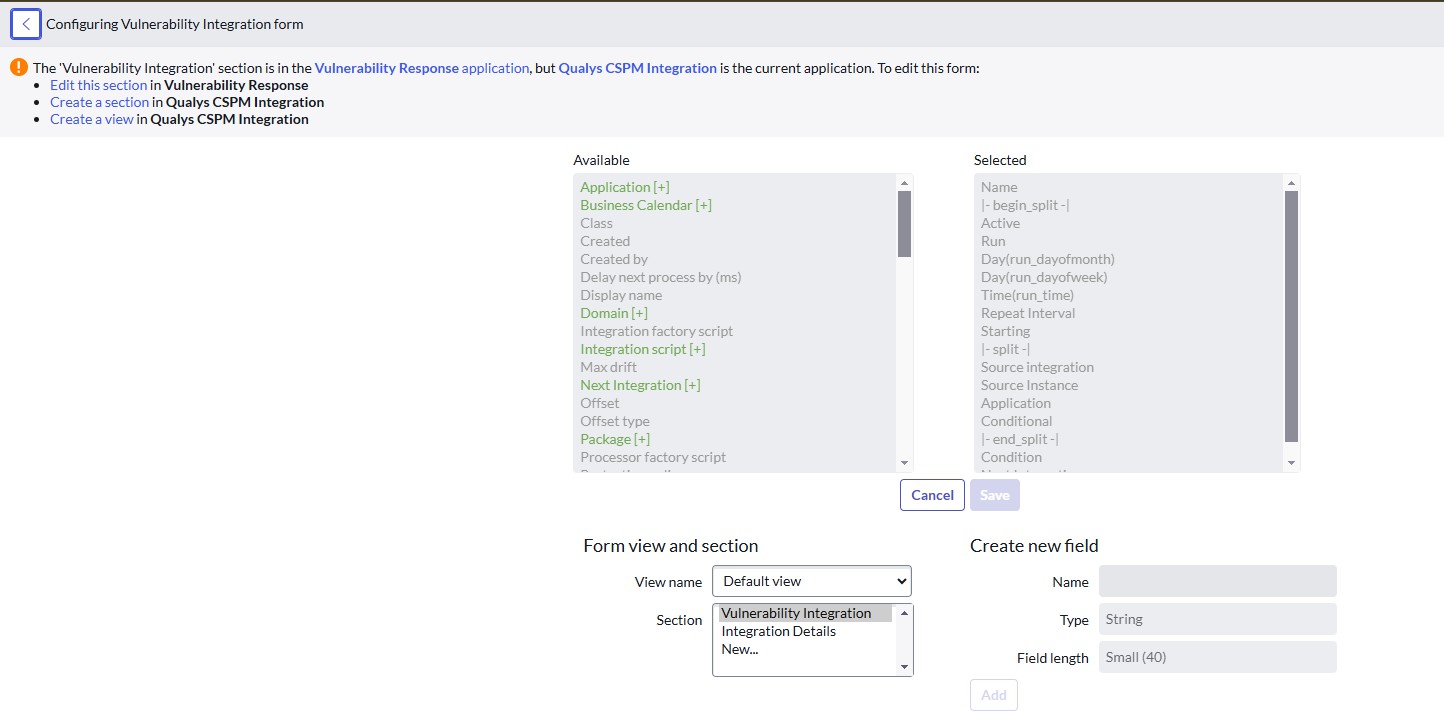Open the Create a view link

click(x=92, y=119)
